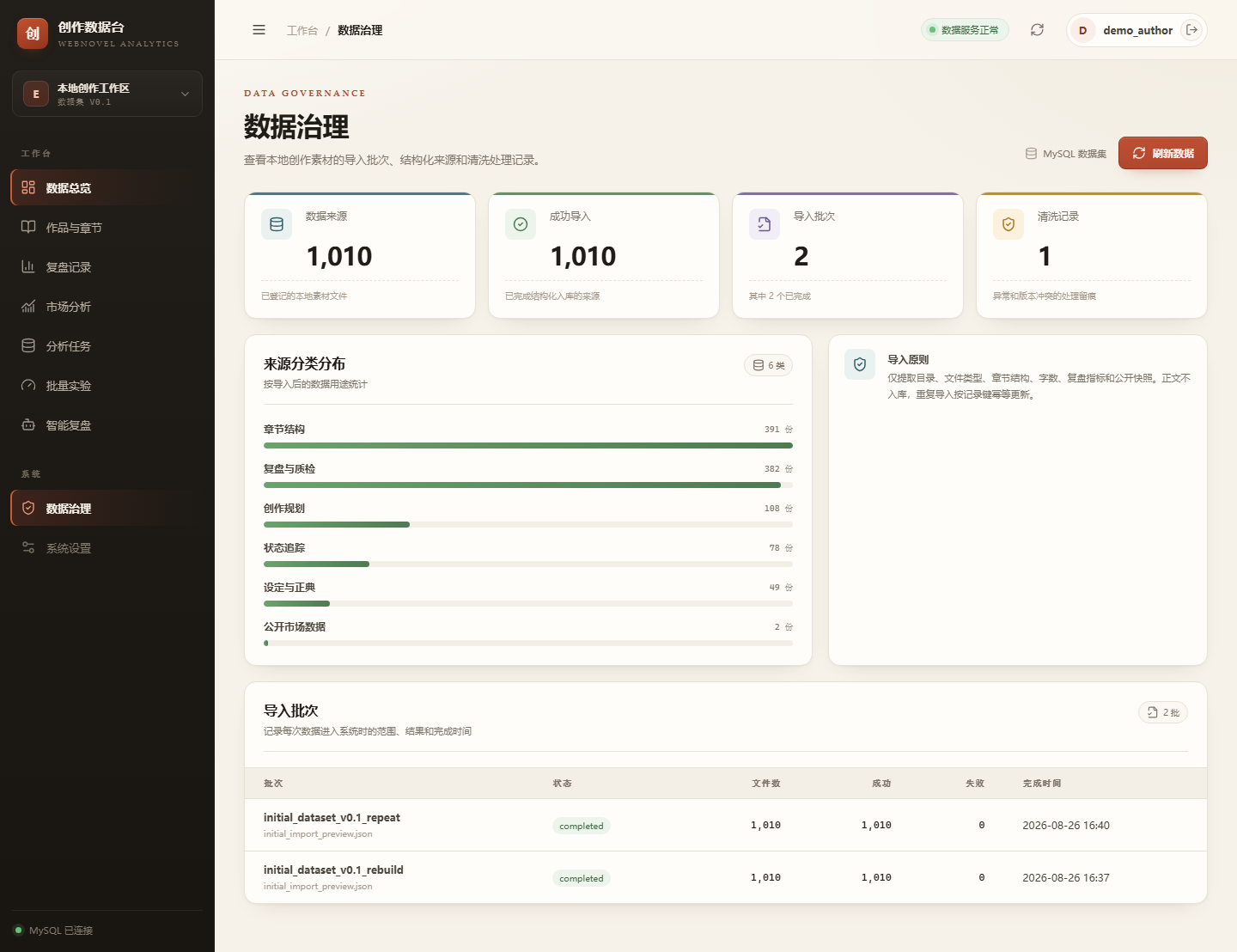Click the 创作规划 progress bar
1237x952 pixels.
[528, 525]
